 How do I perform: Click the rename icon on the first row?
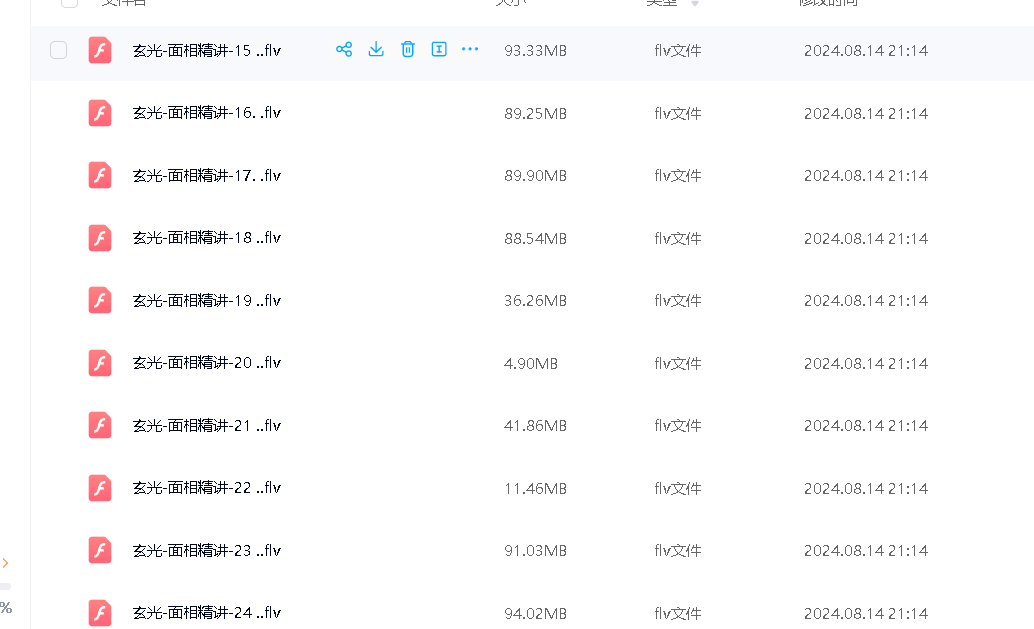pos(439,49)
